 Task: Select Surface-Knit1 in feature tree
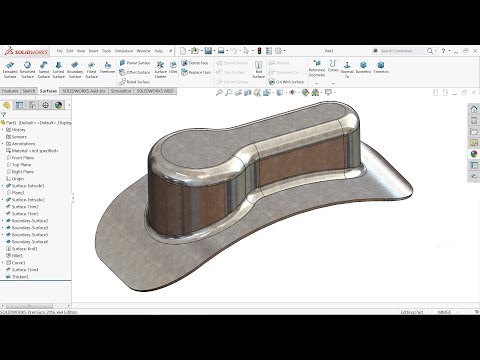(x=22, y=249)
